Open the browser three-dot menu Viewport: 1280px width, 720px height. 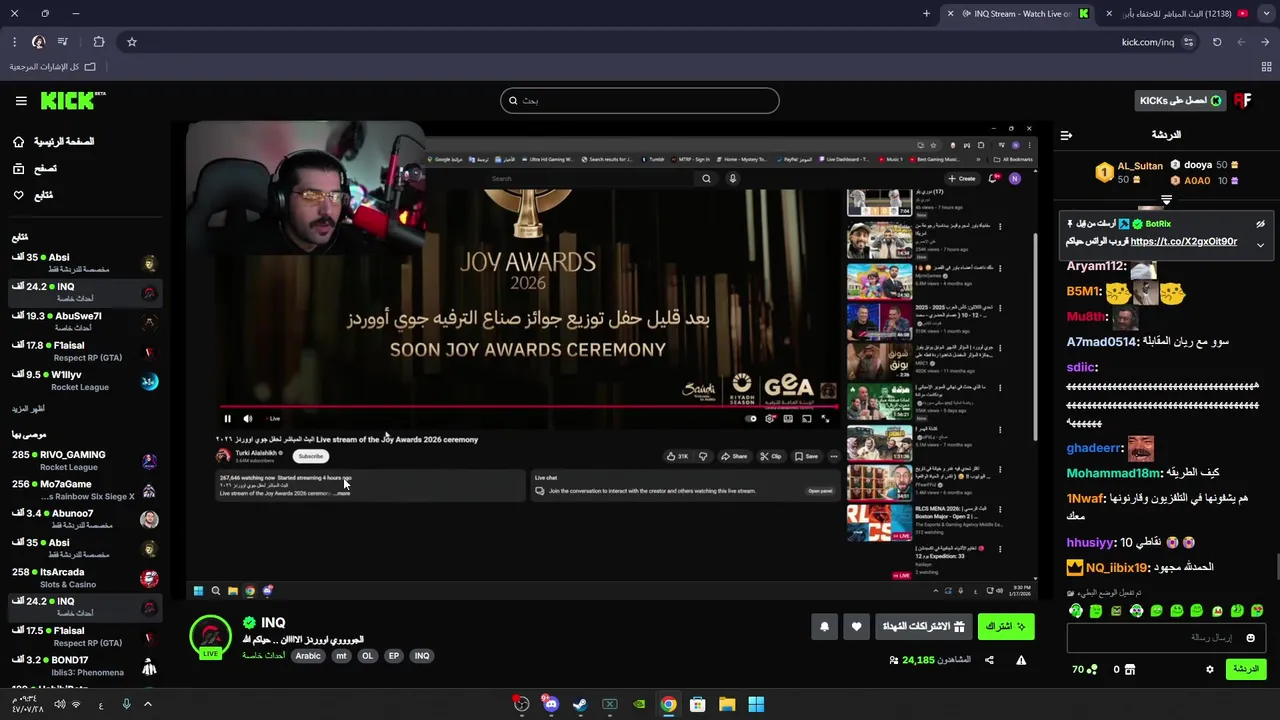(14, 42)
